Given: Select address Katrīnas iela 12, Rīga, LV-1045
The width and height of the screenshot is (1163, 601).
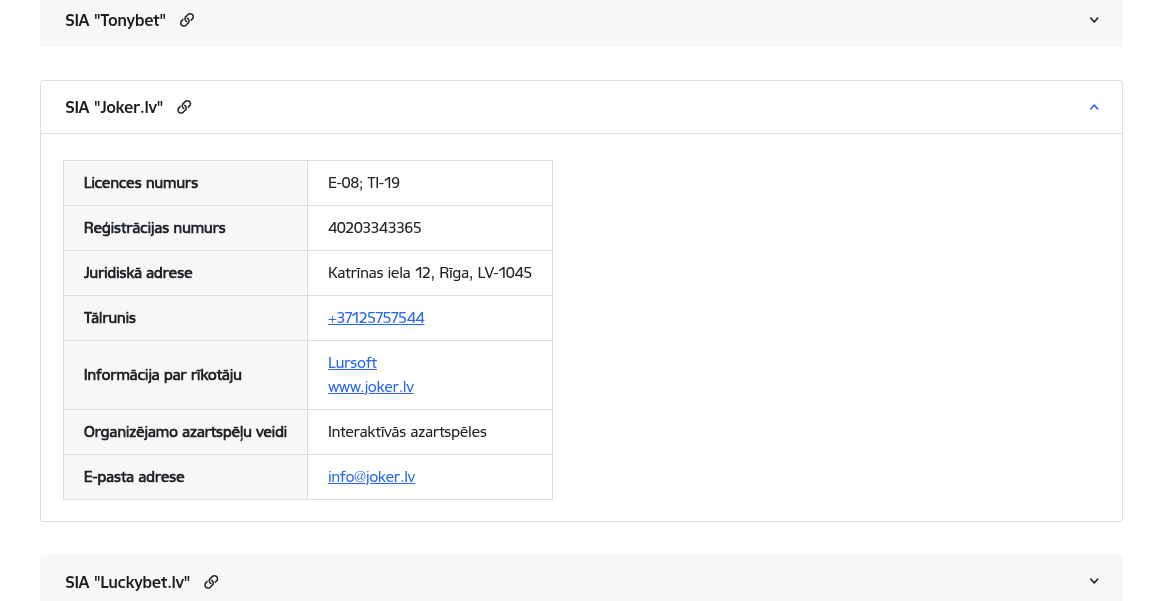Looking at the screenshot, I should [x=430, y=273].
